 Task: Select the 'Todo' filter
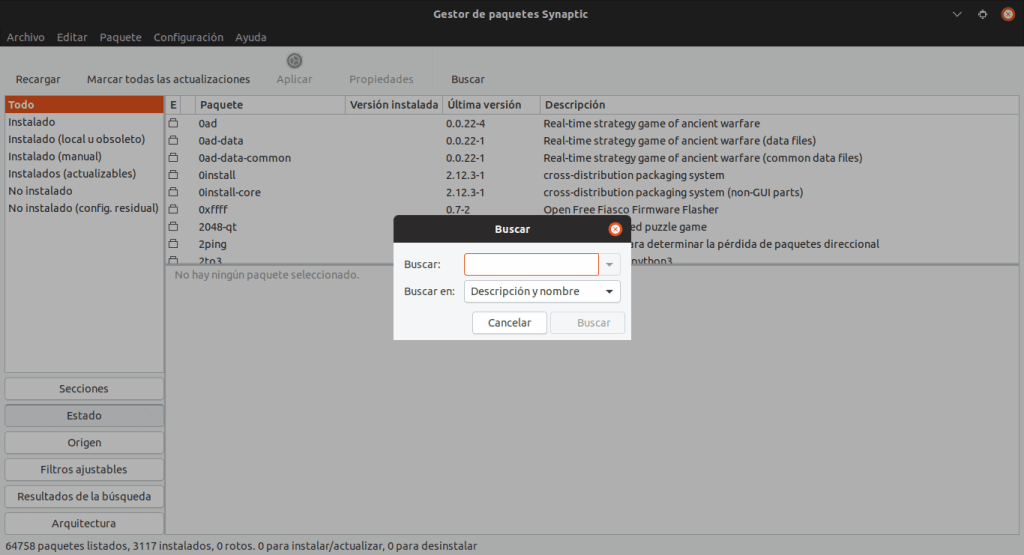[84, 104]
